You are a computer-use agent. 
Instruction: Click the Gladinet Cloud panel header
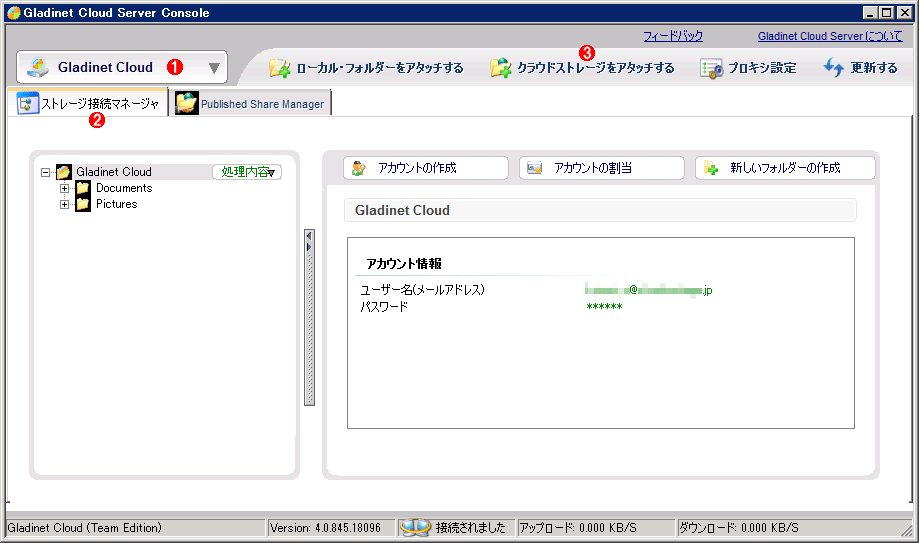600,210
